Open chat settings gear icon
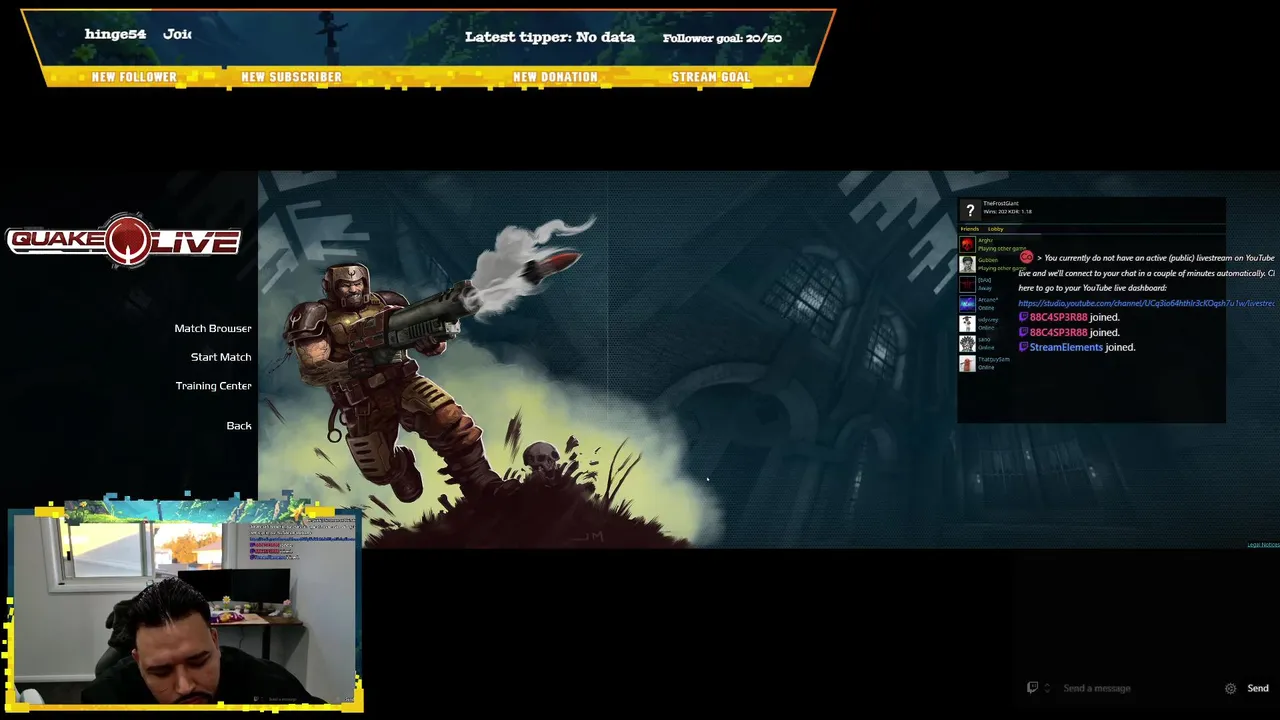1280x720 pixels. pyautogui.click(x=1231, y=688)
